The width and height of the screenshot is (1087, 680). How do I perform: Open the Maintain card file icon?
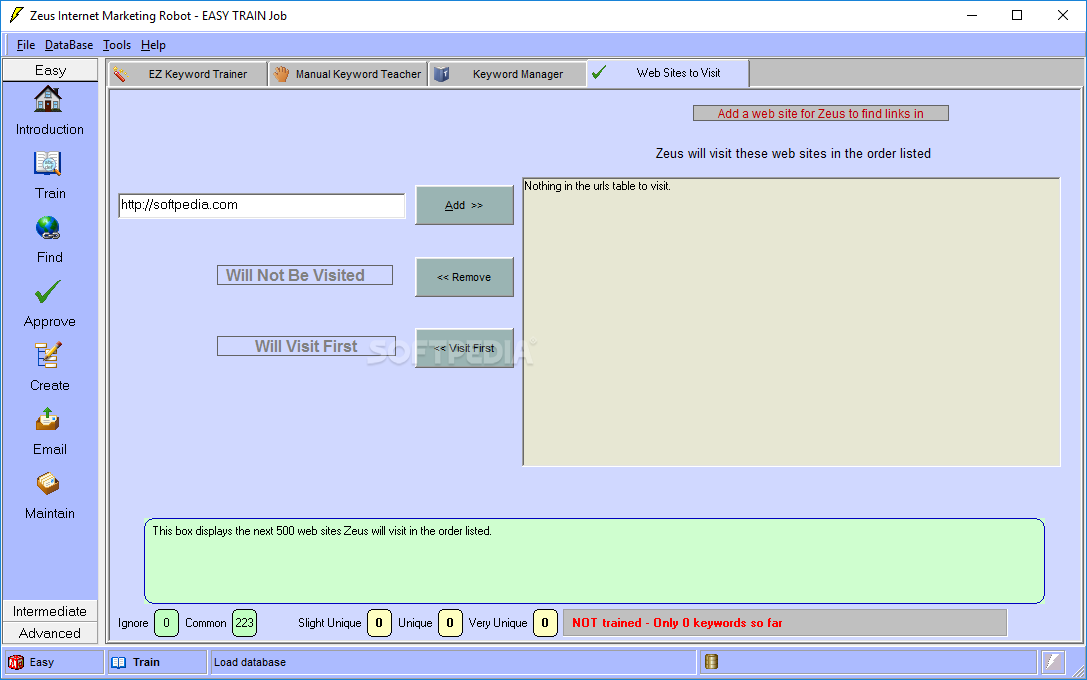tap(48, 483)
